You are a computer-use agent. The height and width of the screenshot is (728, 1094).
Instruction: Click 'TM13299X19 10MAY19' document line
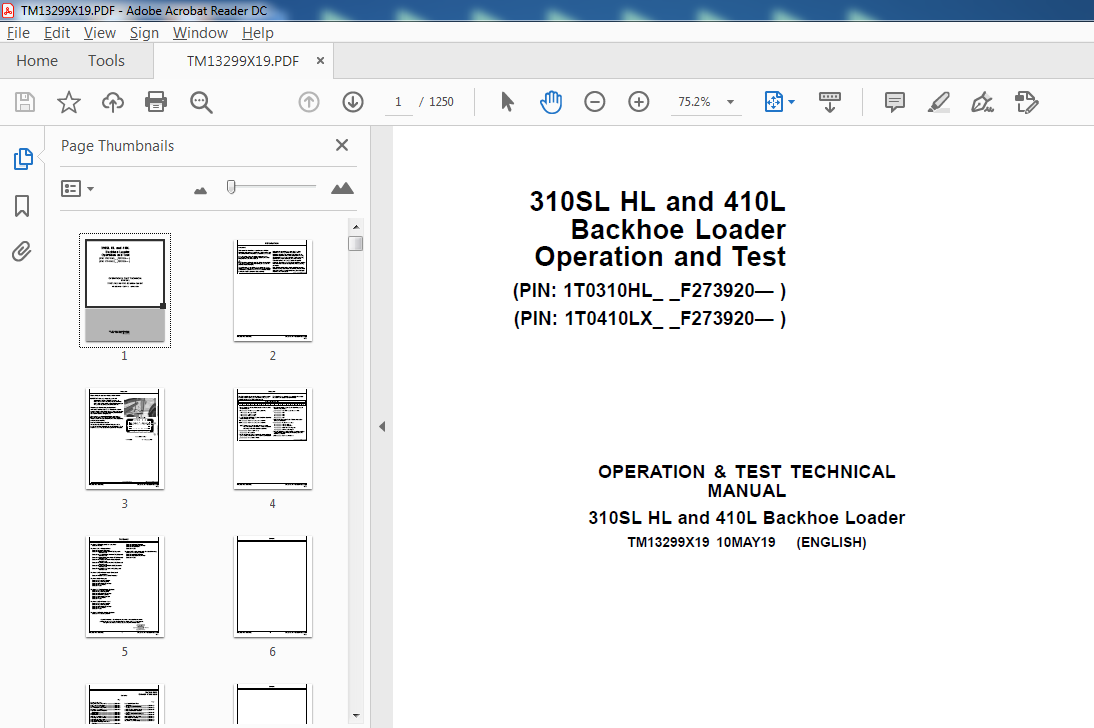tap(701, 542)
